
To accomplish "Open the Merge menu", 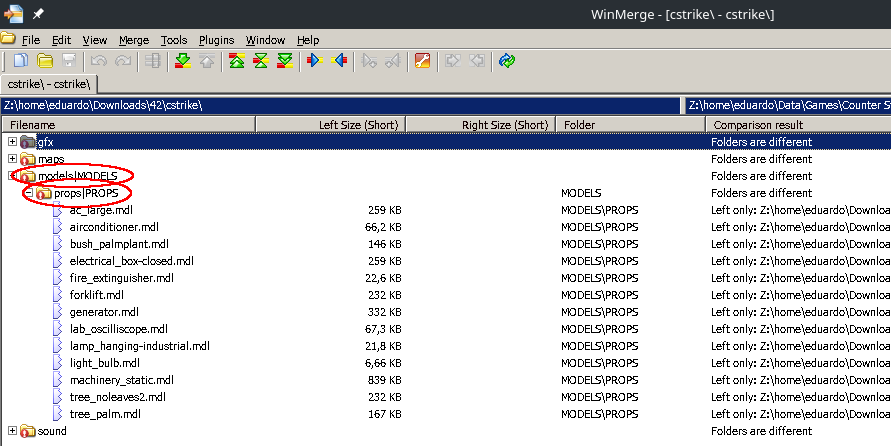I will point(134,40).
